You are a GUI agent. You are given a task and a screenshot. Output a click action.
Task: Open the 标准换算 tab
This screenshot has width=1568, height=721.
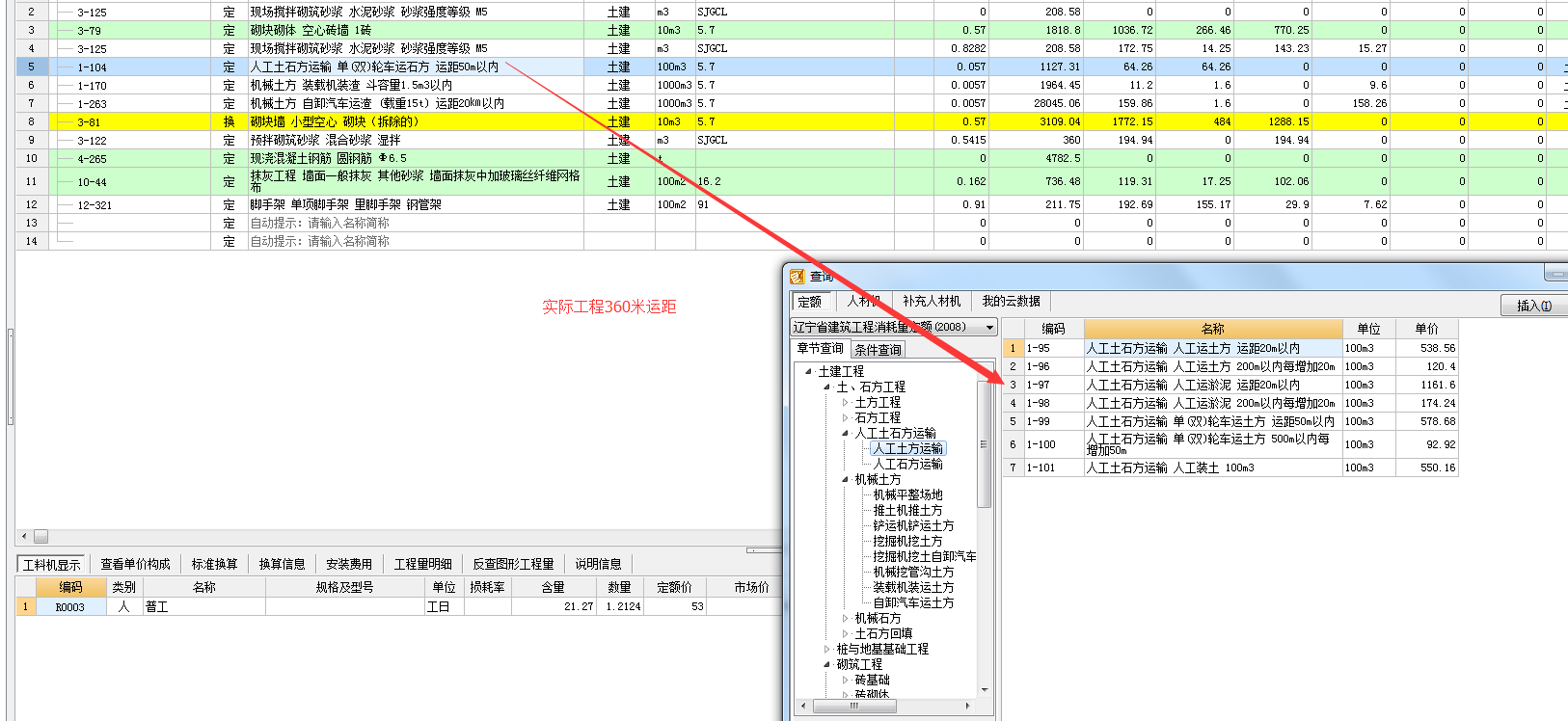[214, 564]
